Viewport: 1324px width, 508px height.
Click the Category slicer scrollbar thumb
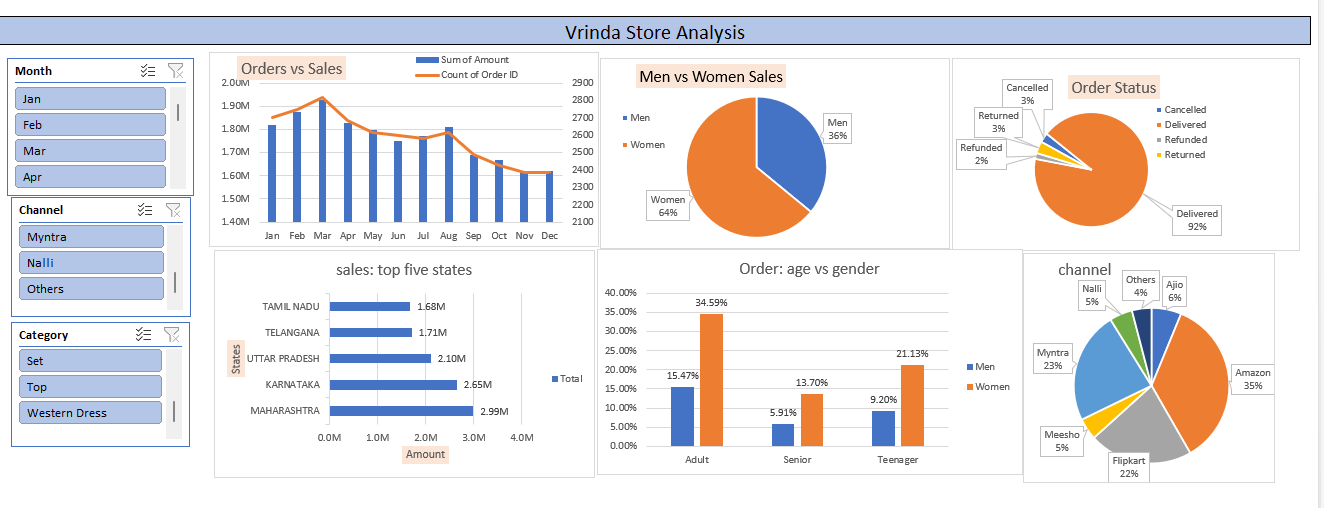coord(174,411)
